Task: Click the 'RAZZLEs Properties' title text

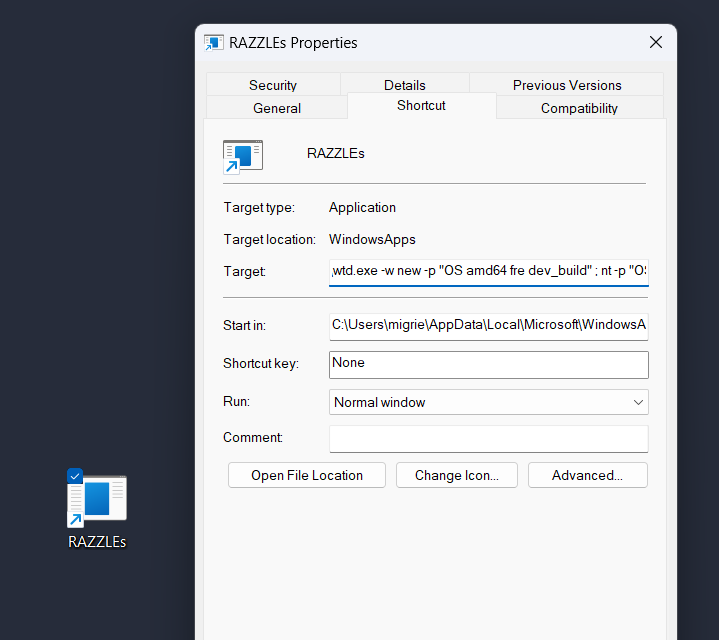Action: (x=293, y=43)
